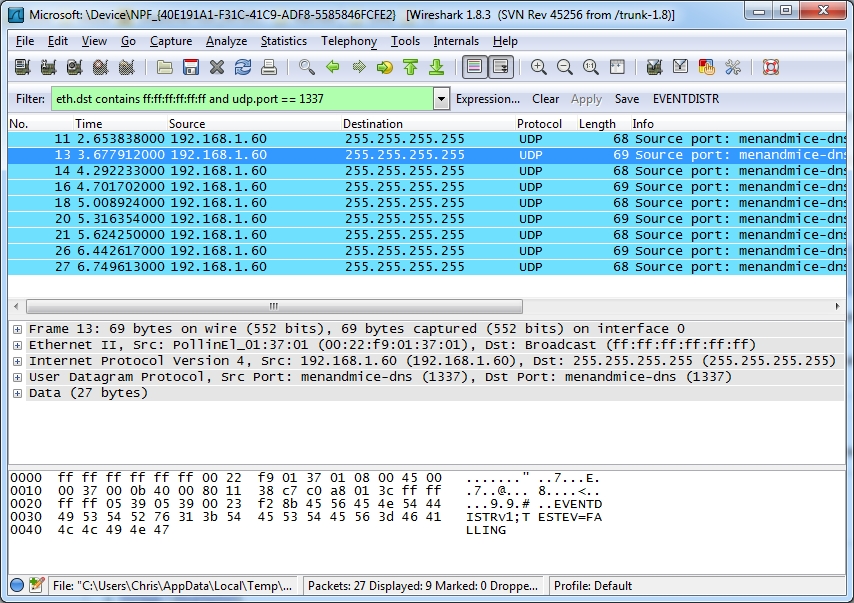Zoom in on packet text
This screenshot has width=854, height=603.
[x=539, y=67]
